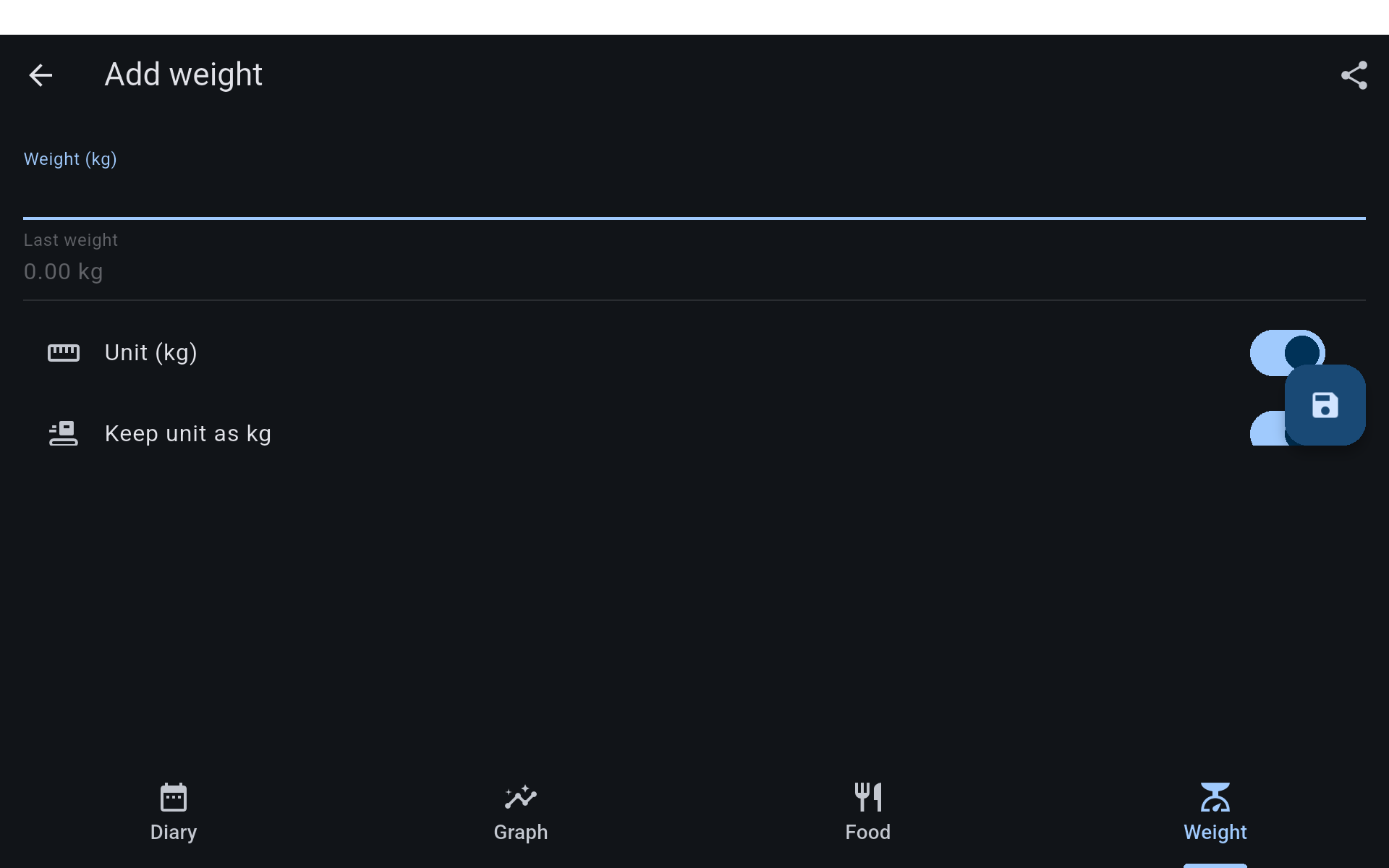The image size is (1389, 868).
Task: Click the Keep unit as kg label
Action: pyautogui.click(x=188, y=433)
